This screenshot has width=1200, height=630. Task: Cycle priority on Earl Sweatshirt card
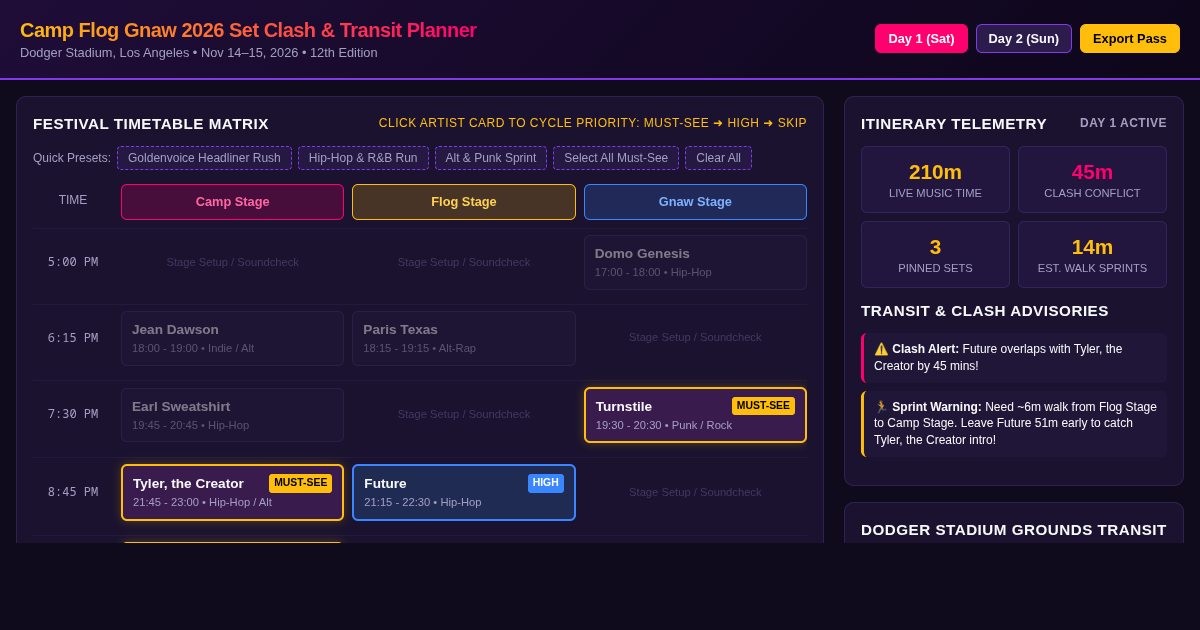pos(232,415)
